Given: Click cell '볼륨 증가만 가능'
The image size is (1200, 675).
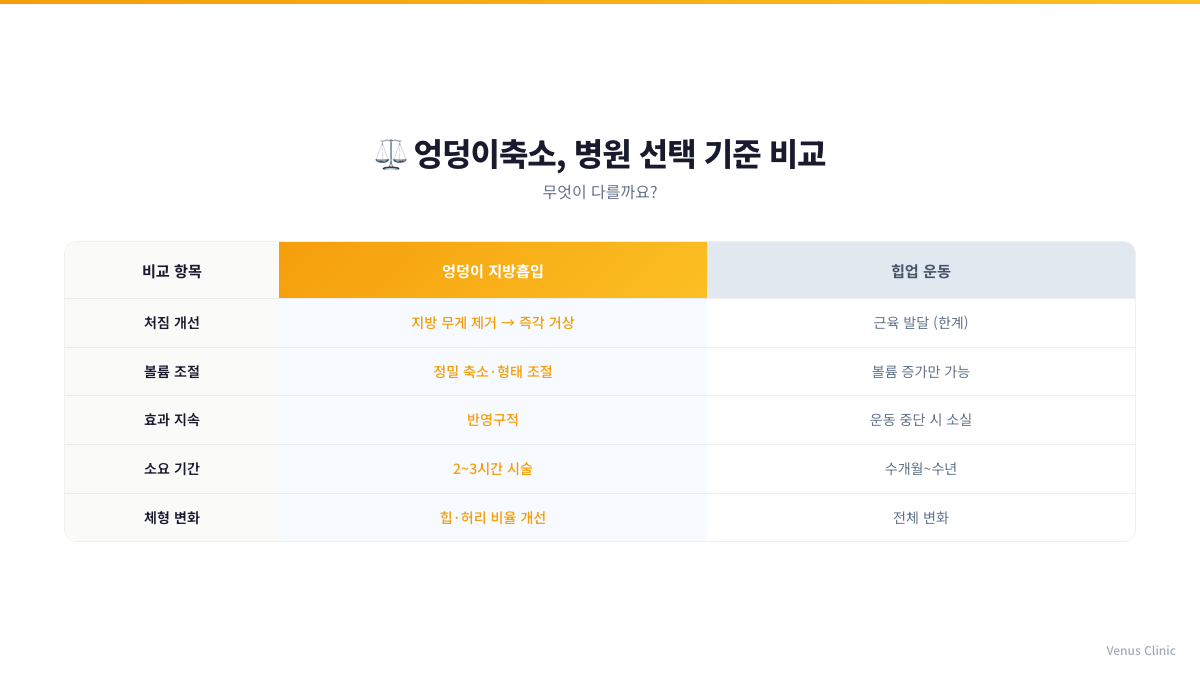Looking at the screenshot, I should point(921,372).
